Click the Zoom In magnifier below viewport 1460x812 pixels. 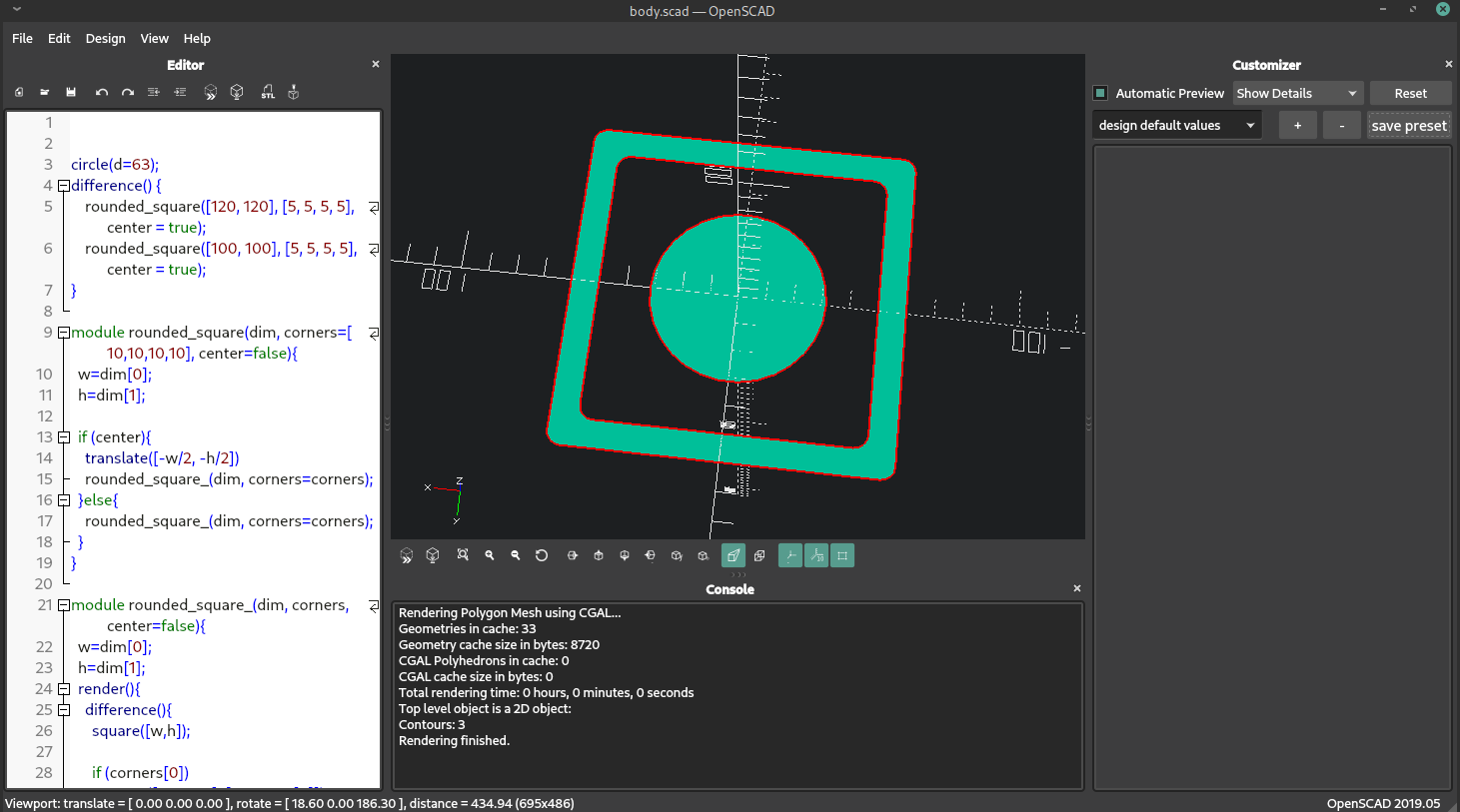(490, 555)
